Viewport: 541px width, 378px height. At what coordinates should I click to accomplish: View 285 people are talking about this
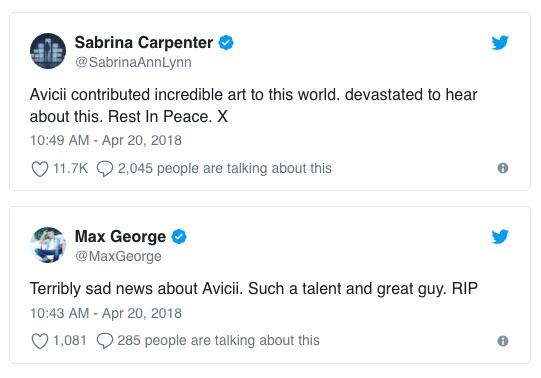(x=218, y=340)
